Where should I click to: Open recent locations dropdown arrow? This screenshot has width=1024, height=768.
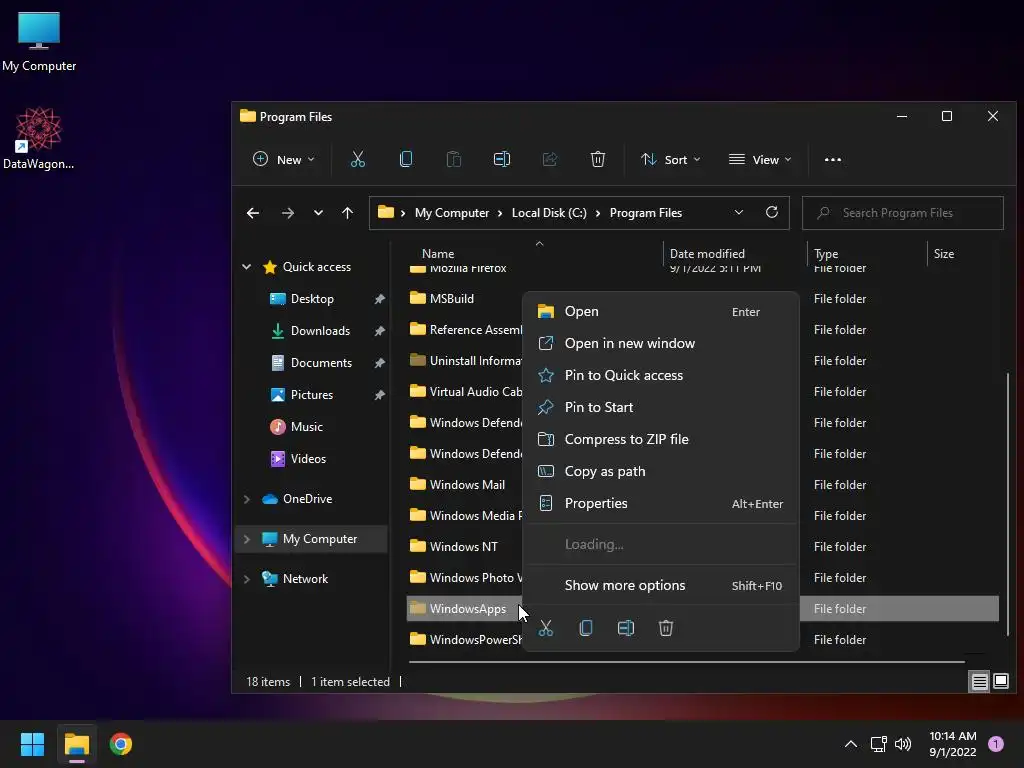pyautogui.click(x=318, y=213)
